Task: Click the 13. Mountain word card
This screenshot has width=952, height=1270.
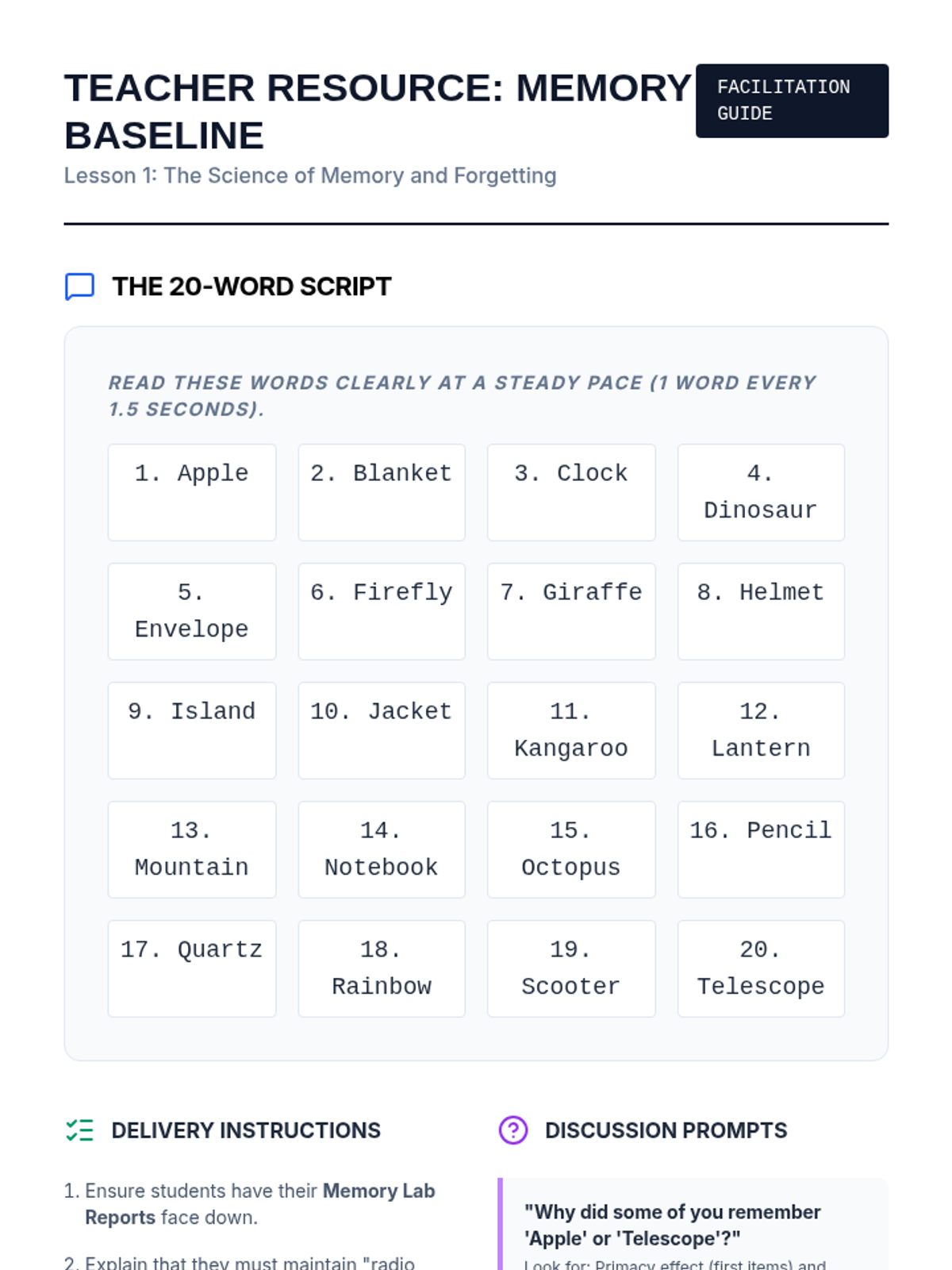Action: coord(192,849)
